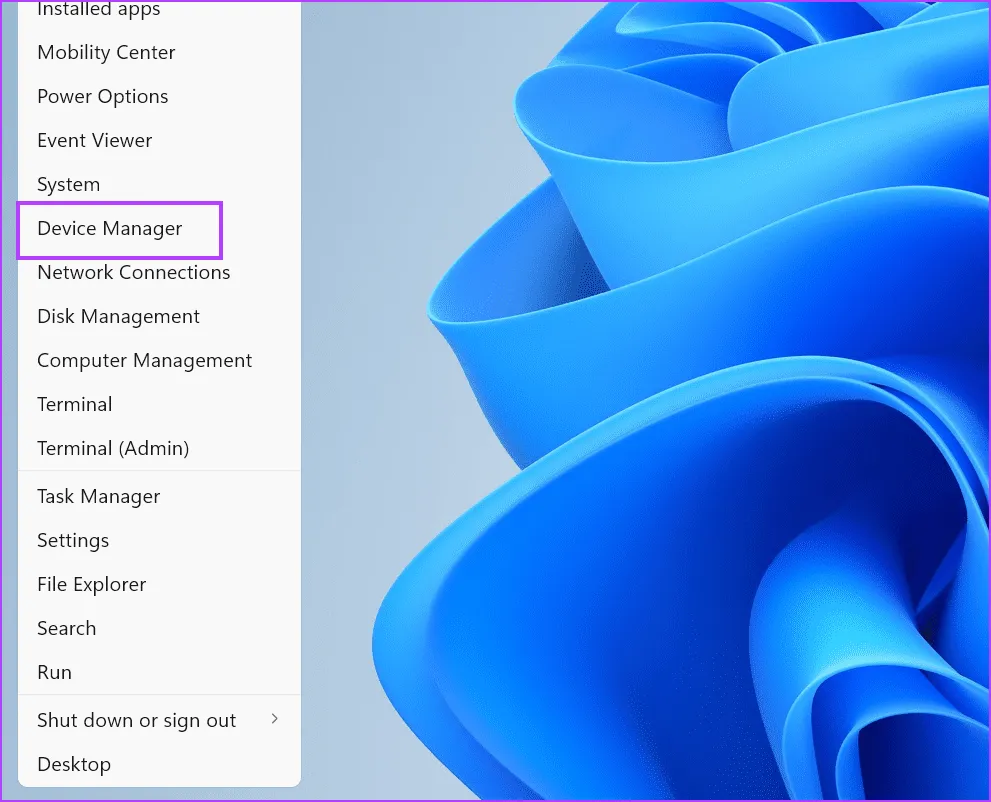The image size is (991, 802).
Task: Open Settings from the context menu
Action: (73, 541)
